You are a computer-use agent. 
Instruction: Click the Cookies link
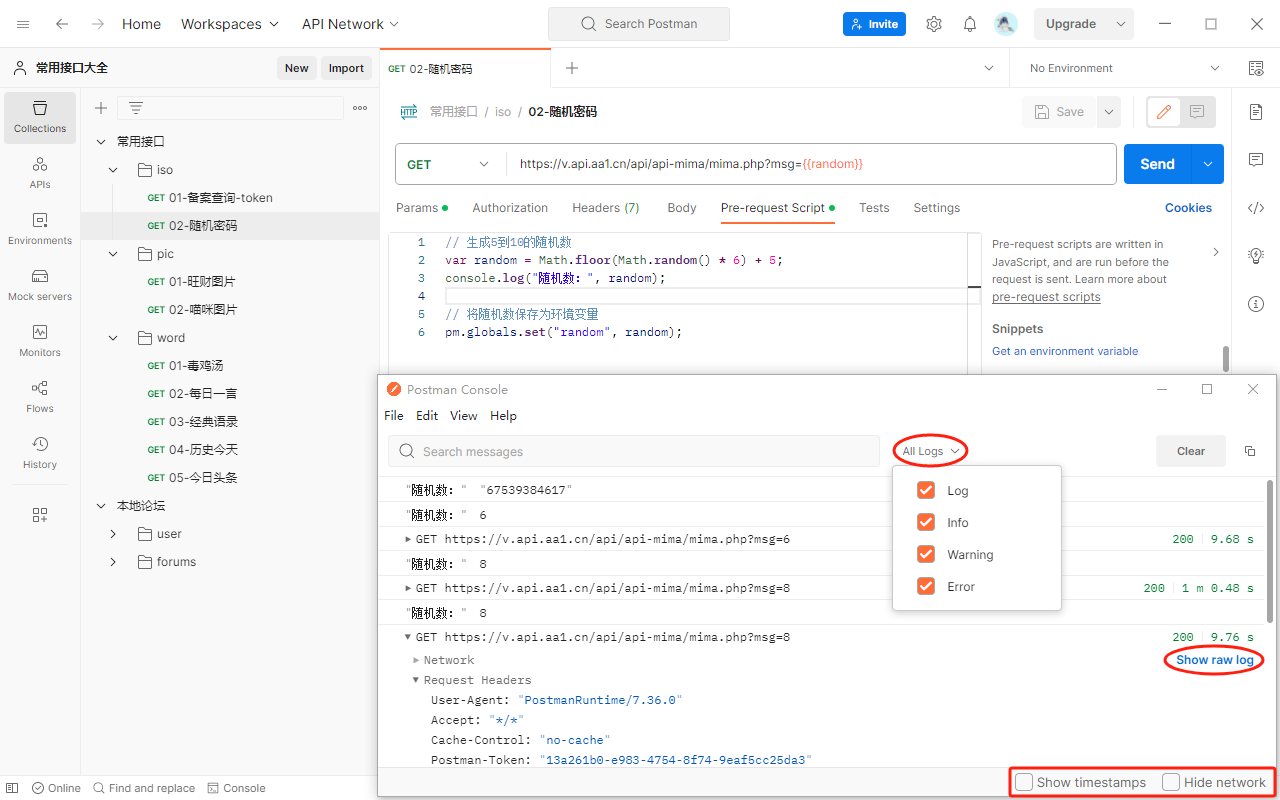1188,208
